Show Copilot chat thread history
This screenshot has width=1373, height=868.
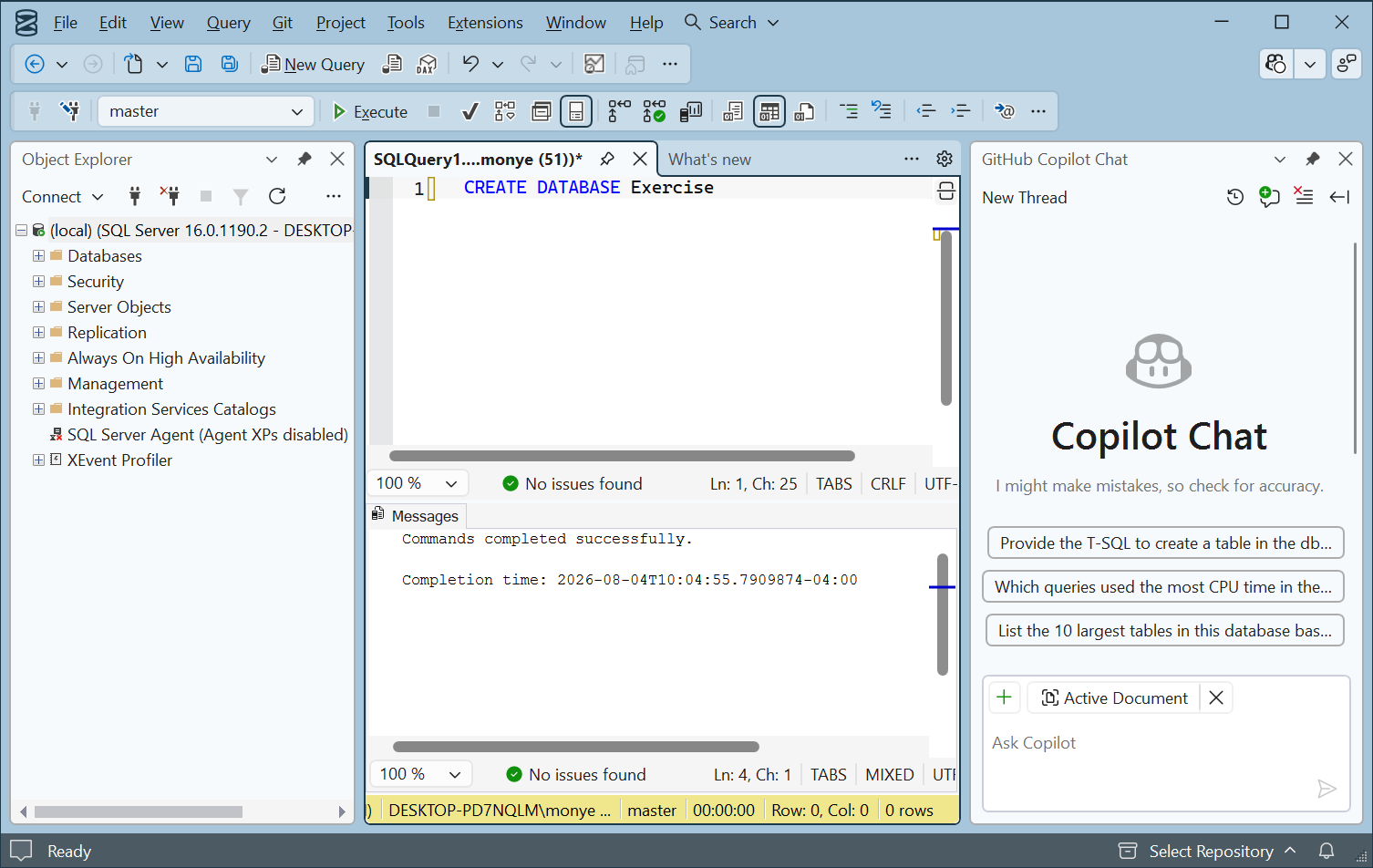click(x=1235, y=197)
